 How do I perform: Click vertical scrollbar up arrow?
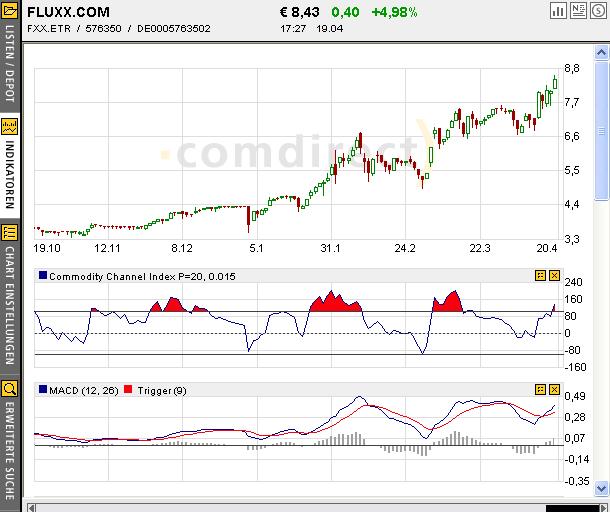pyautogui.click(x=601, y=53)
